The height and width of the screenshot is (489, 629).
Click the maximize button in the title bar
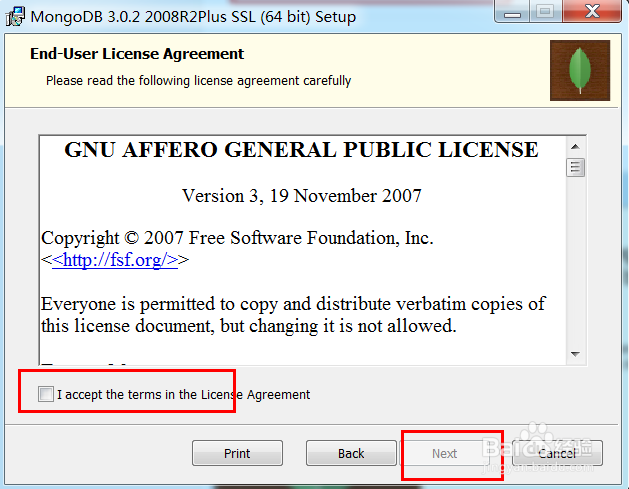(545, 11)
